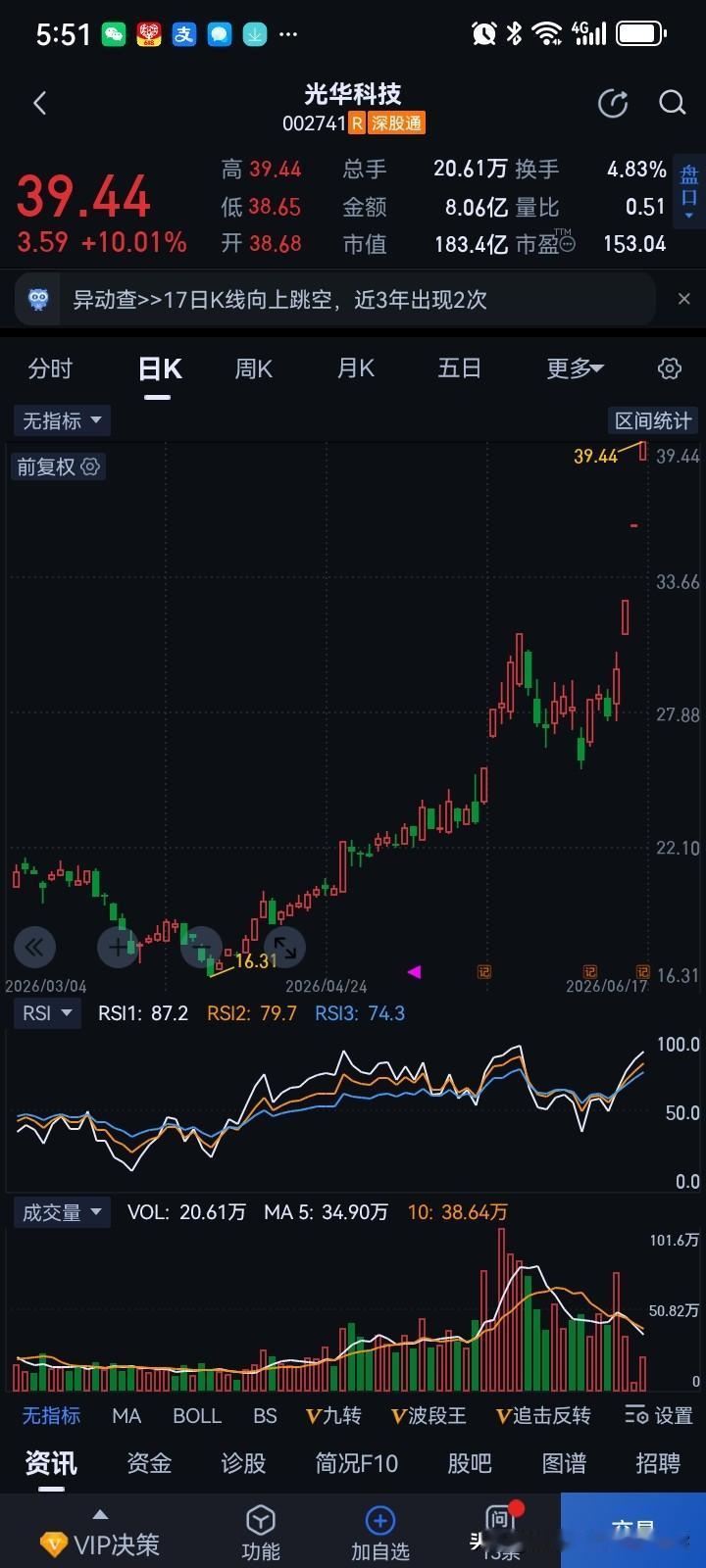Viewport: 706px width, 1568px height.
Task: Tap the 深股通 badge
Action: tap(396, 123)
